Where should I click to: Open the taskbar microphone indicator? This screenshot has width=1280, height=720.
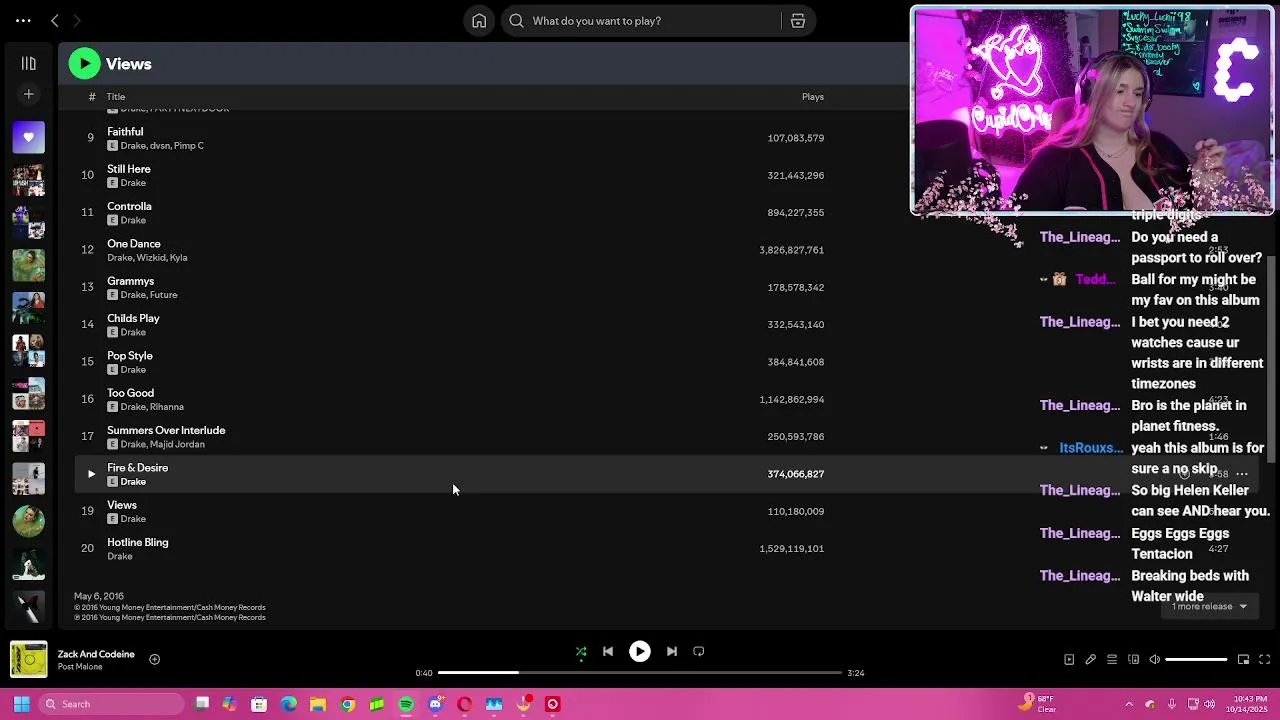[1171, 704]
